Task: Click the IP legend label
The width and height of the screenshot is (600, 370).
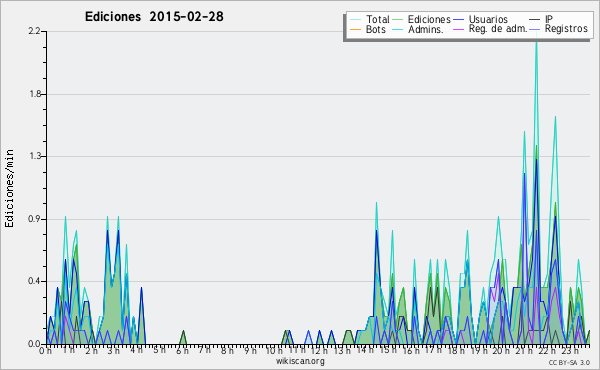Action: (549, 20)
